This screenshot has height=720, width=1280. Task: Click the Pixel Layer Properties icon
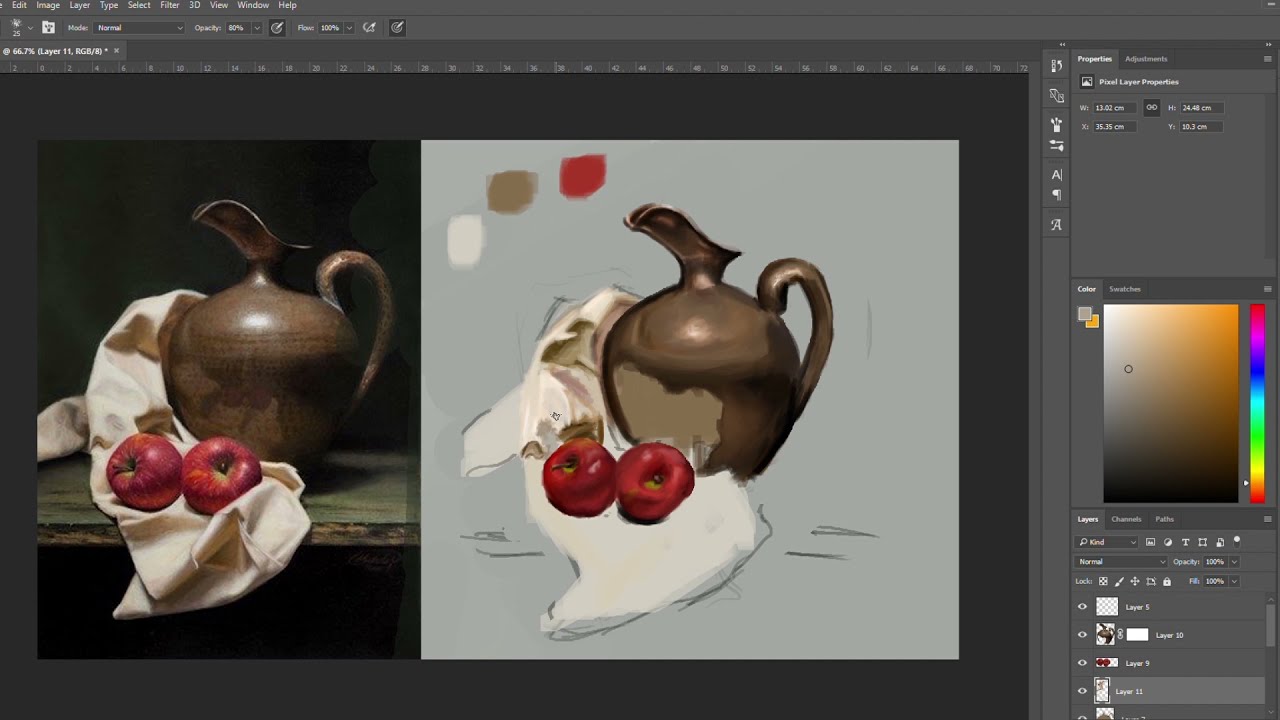[x=1087, y=82]
